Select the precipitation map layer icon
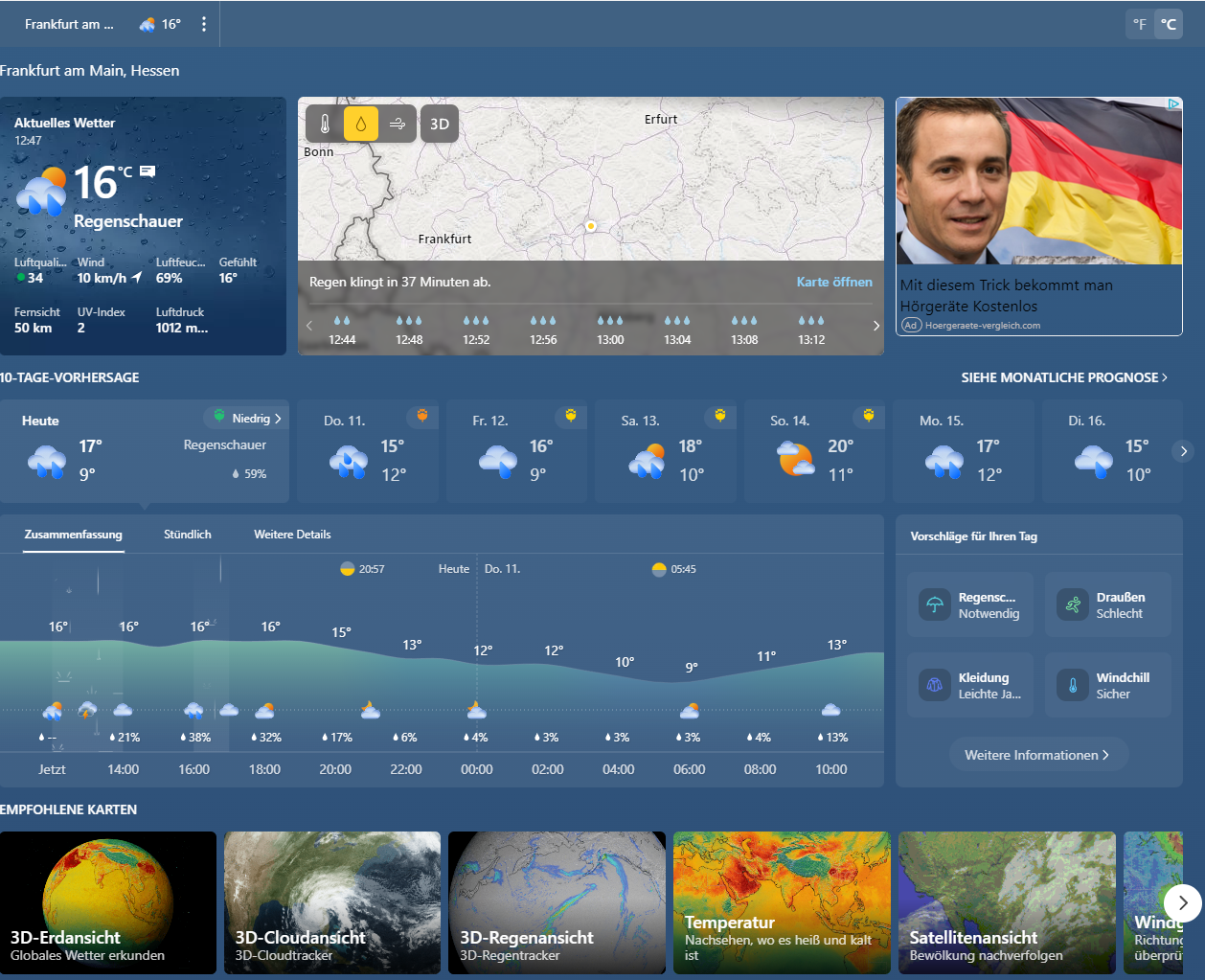Image resolution: width=1205 pixels, height=980 pixels. [x=361, y=124]
